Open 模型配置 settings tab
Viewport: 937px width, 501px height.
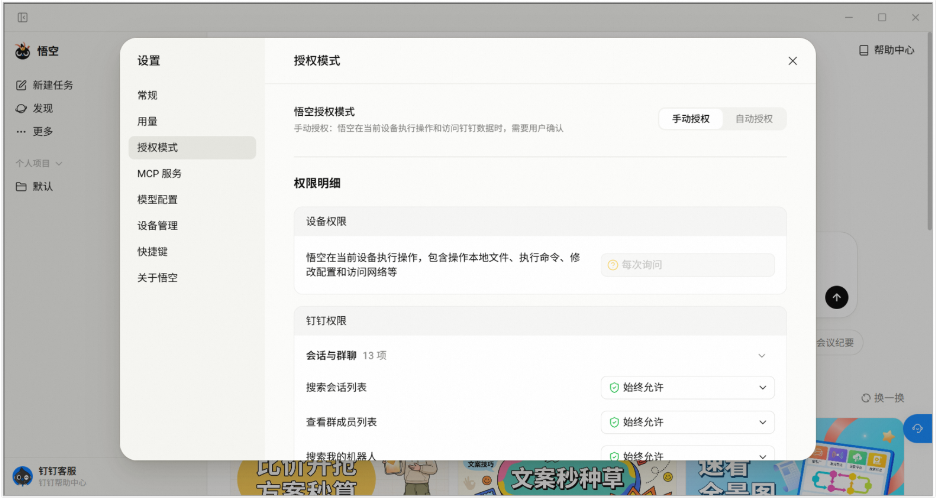[192, 200]
